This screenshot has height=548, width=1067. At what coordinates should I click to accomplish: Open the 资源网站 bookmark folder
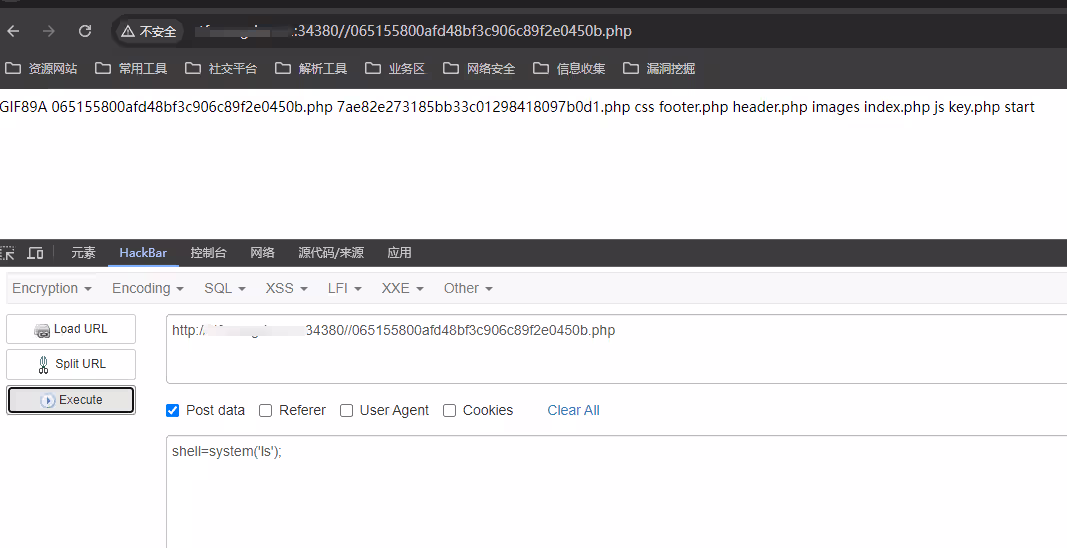pyautogui.click(x=41, y=69)
